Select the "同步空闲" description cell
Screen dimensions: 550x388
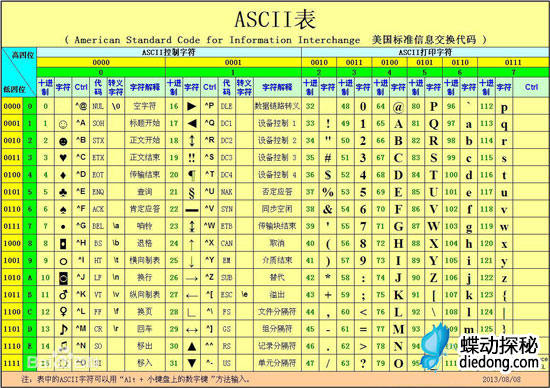(277, 209)
